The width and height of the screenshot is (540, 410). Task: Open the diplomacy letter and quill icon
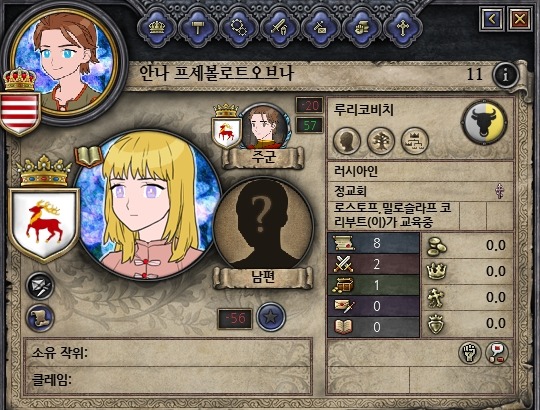tap(40, 285)
